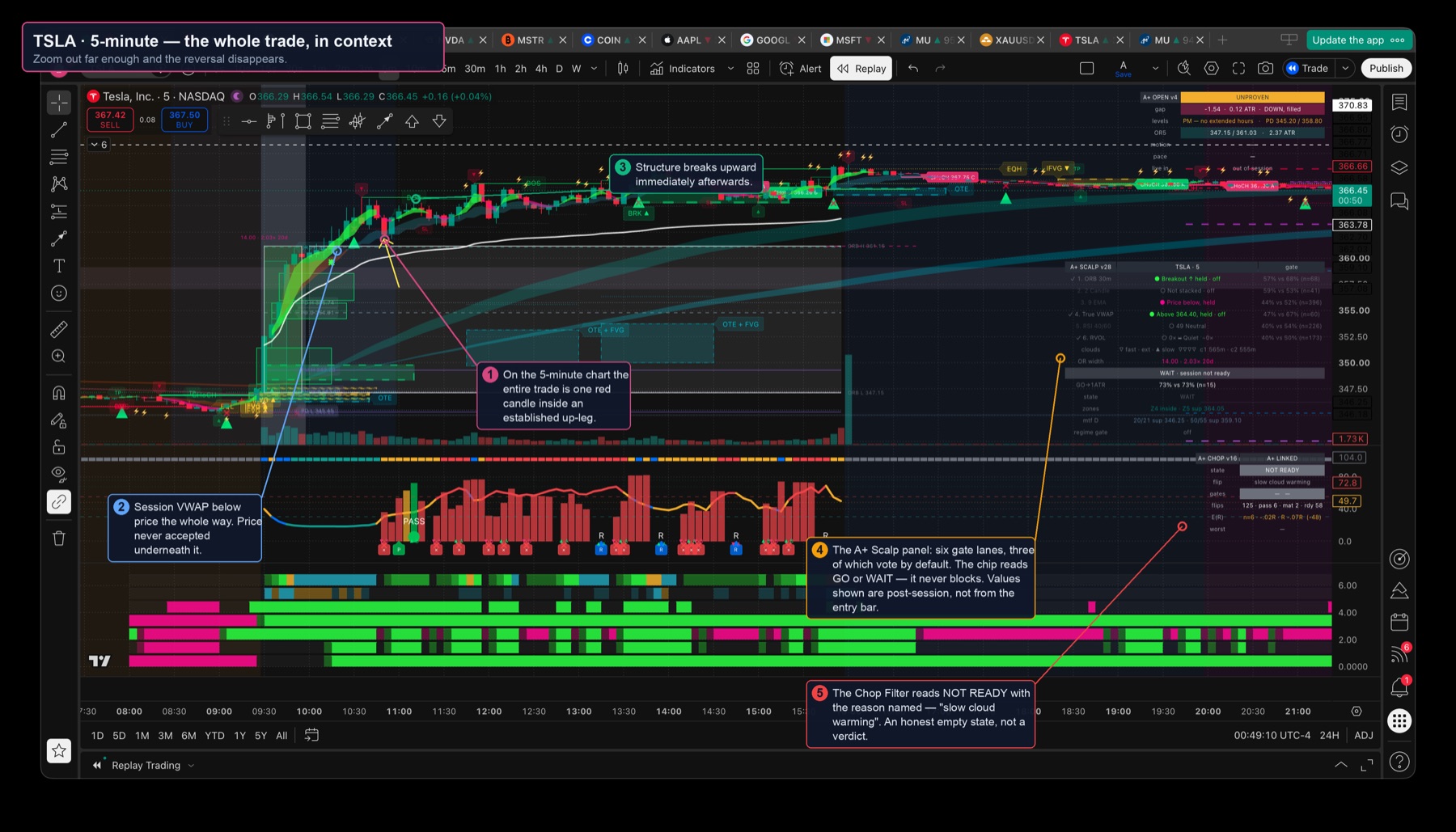Take a chart snapshot with camera icon
The width and height of the screenshot is (1456, 832).
(1266, 69)
